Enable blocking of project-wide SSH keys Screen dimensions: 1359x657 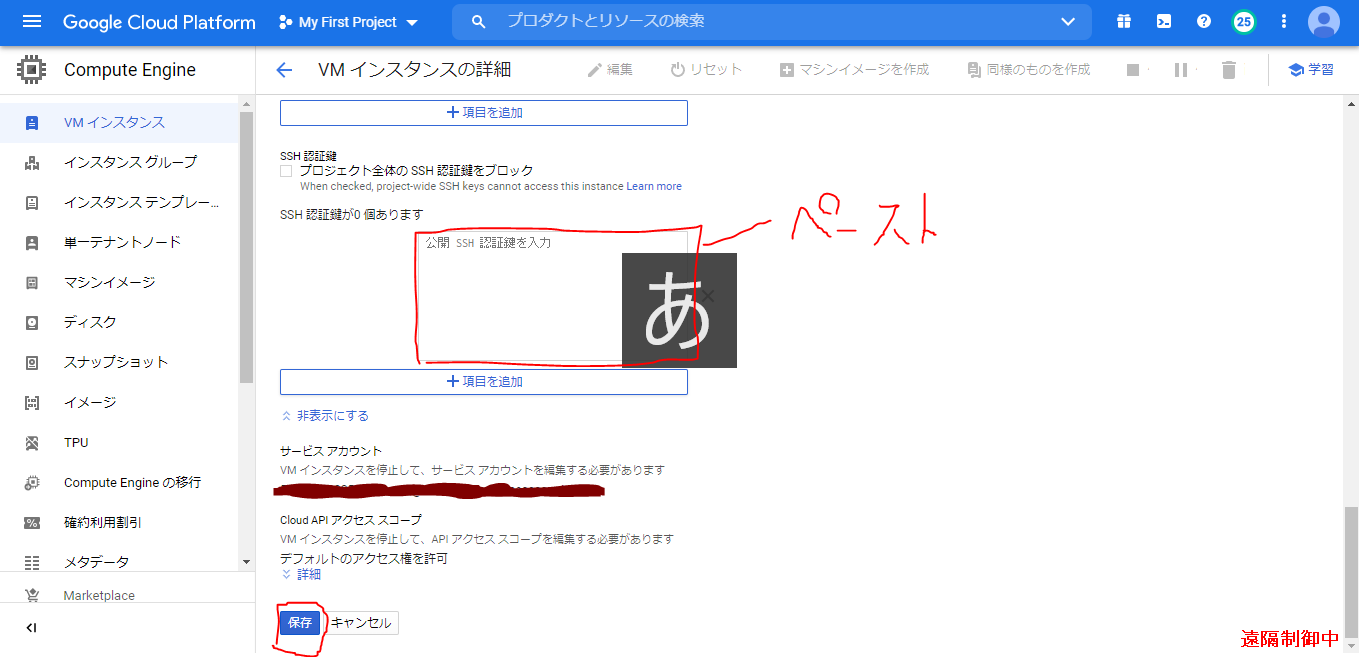[285, 170]
